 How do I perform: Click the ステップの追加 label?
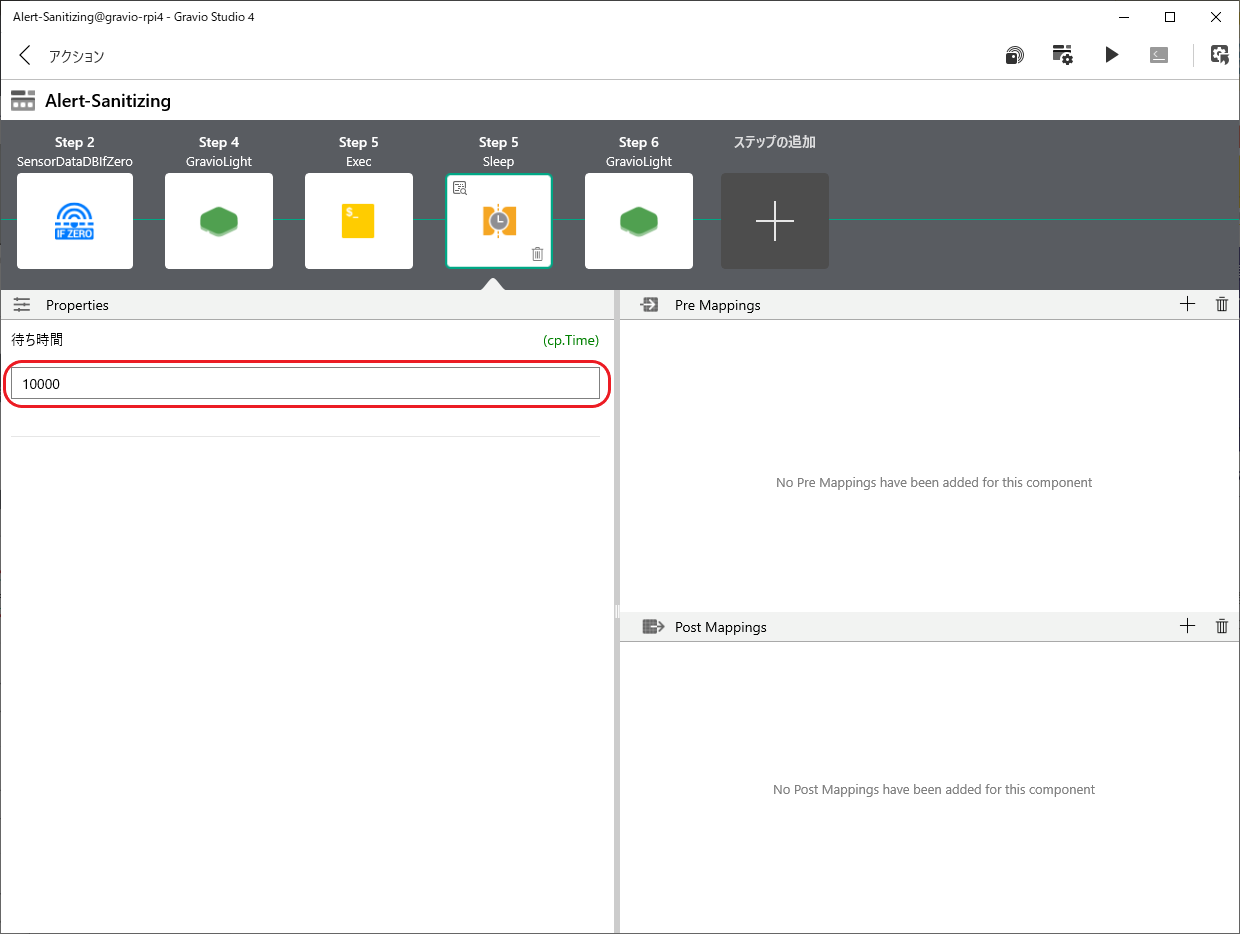click(775, 142)
